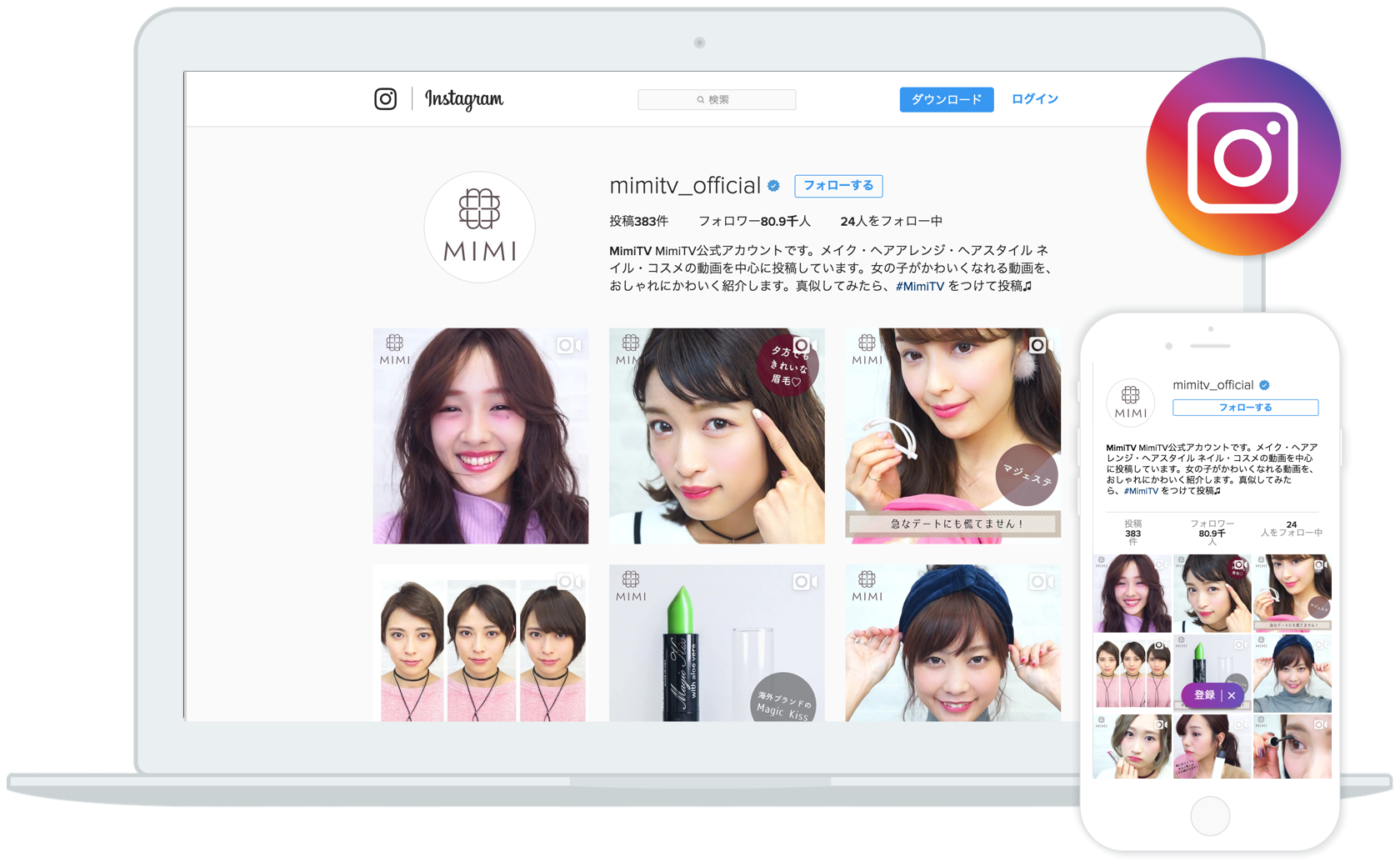The height and width of the screenshot is (862, 1400).
Task: Click the 投稿 383 stat on phone
Action: point(1132,533)
